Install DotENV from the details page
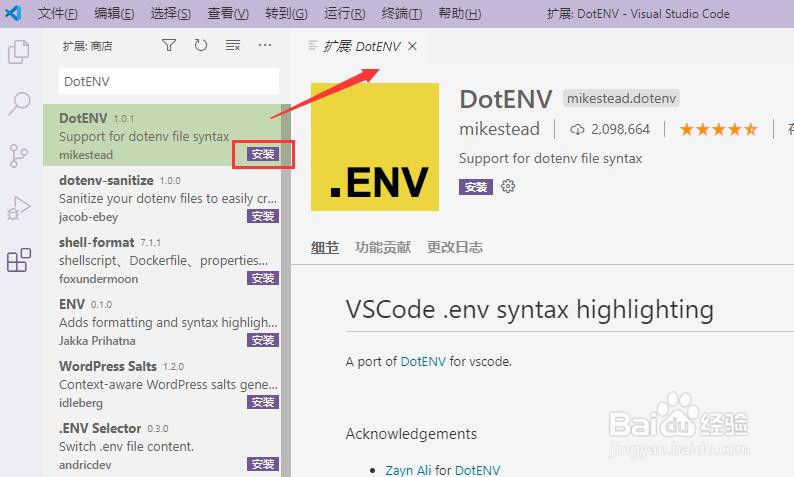 coord(475,187)
